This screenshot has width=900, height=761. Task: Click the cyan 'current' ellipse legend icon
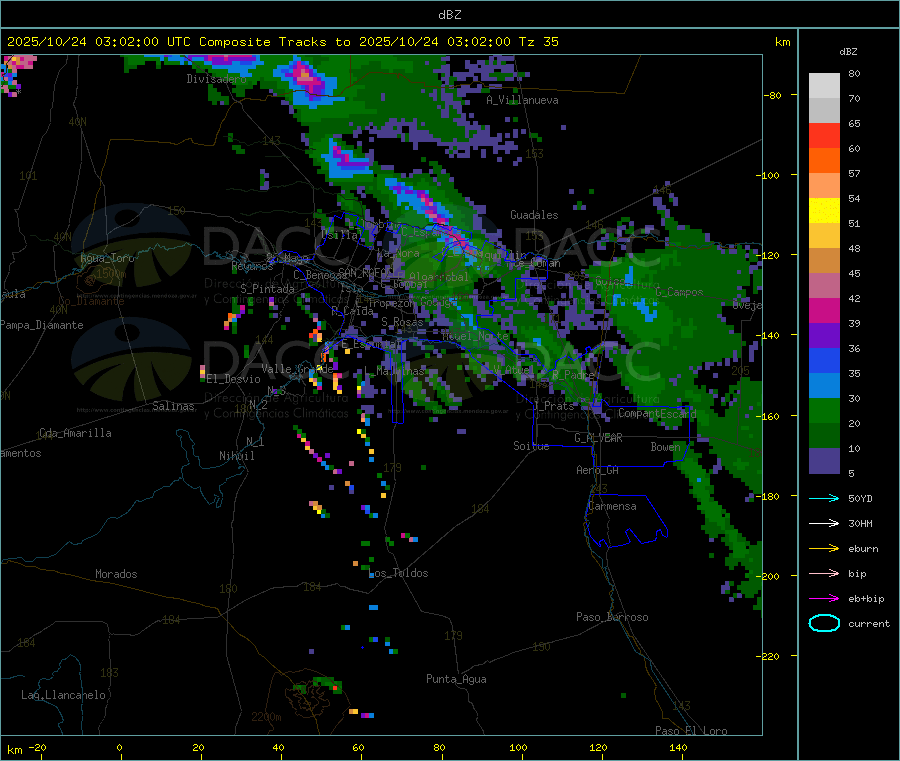pos(824,623)
